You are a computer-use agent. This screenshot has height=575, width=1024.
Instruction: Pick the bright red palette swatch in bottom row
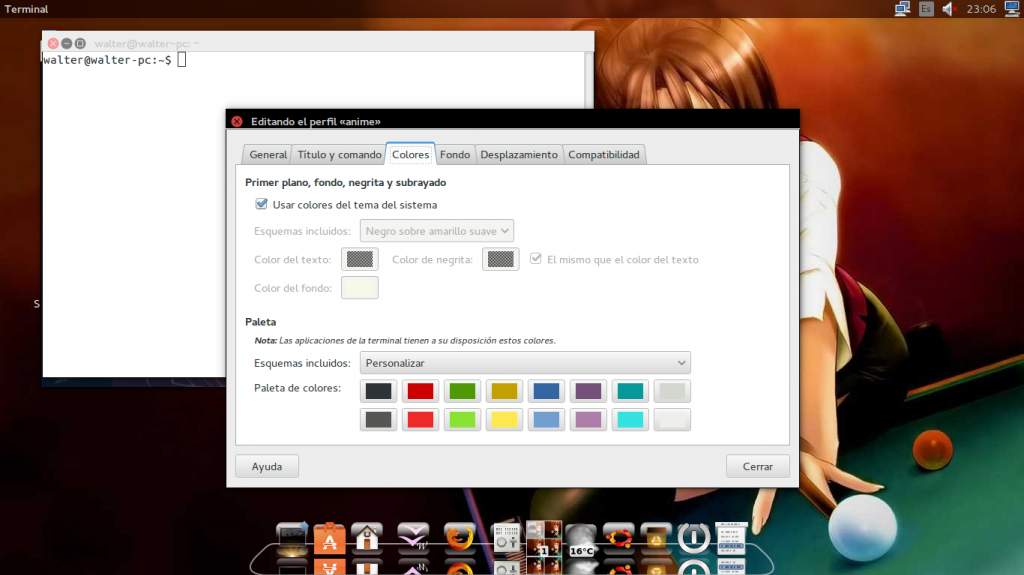(x=420, y=419)
